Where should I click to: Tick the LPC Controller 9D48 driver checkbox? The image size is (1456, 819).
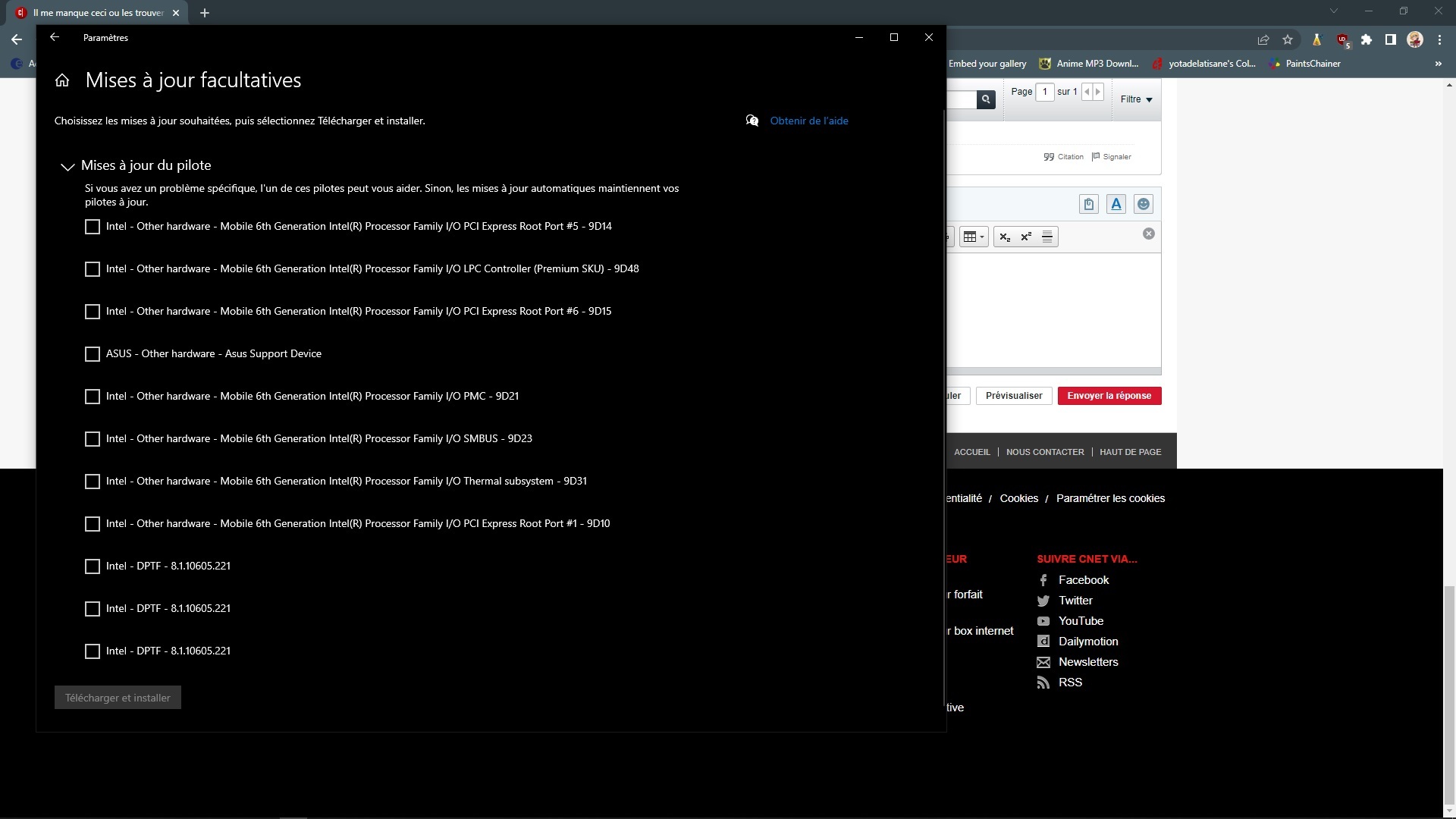pos(93,269)
